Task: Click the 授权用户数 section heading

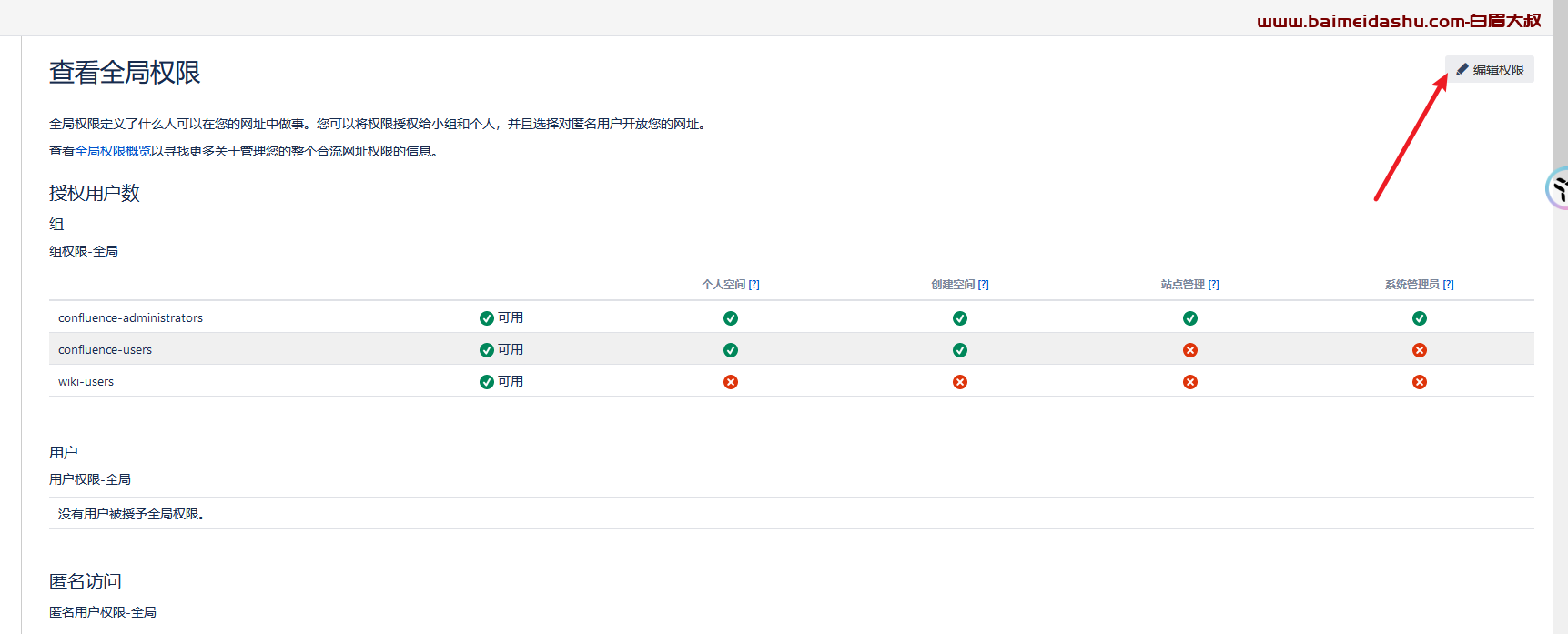Action: tap(95, 193)
